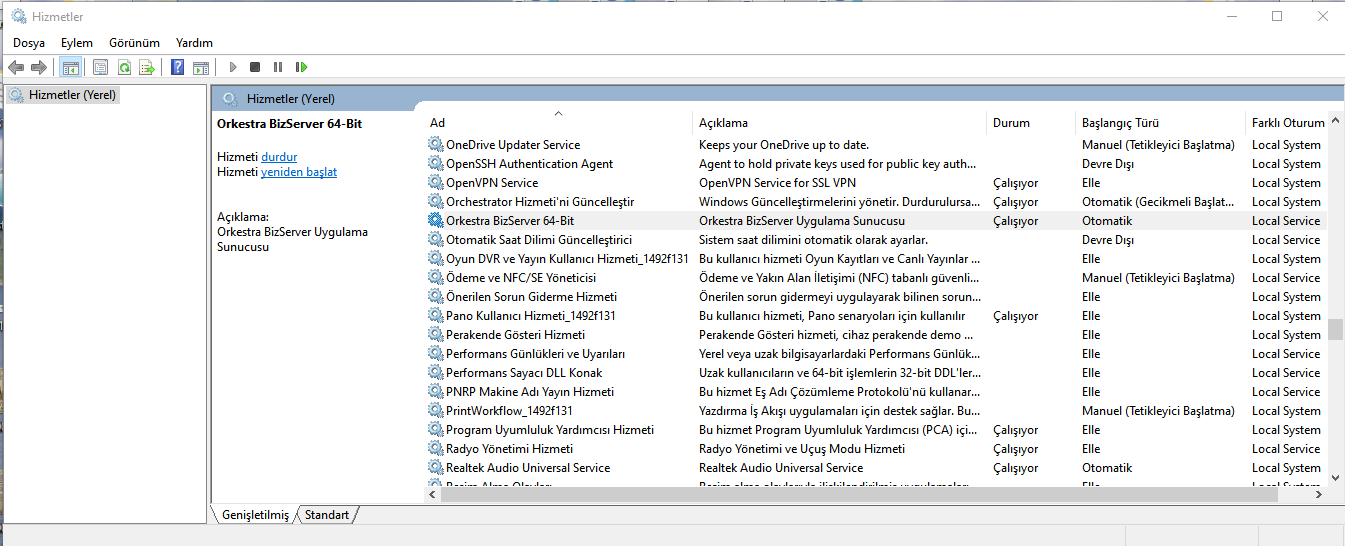Open the Eylem menu

tap(76, 43)
